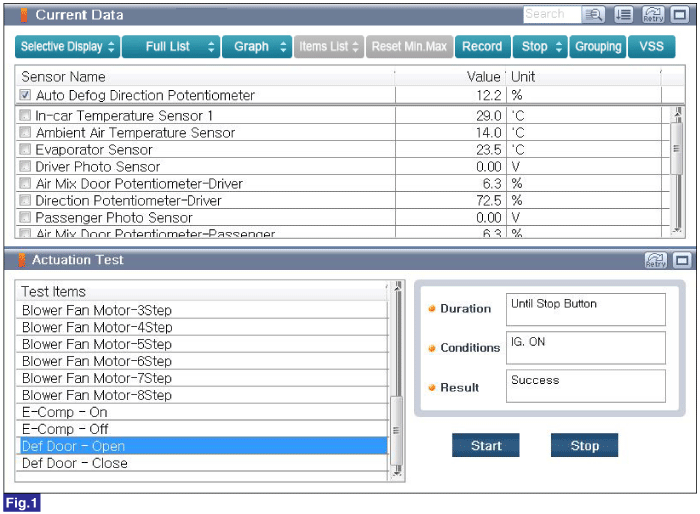This screenshot has height=514, width=700.
Task: Select E-Comp - On test item
Action: [x=202, y=412]
